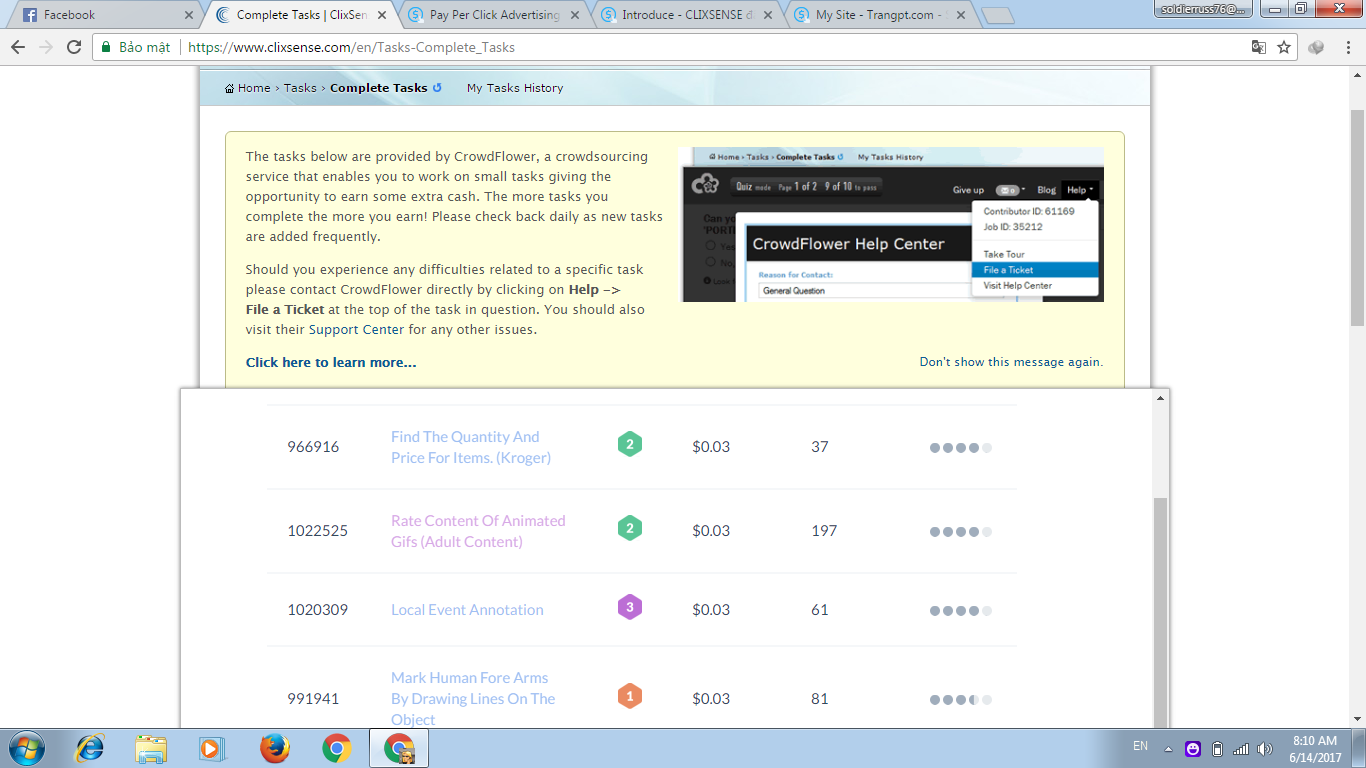Screen dimensions: 1366x768
Task: Click the level 3 badge for Local Event Annotation
Action: 629,608
